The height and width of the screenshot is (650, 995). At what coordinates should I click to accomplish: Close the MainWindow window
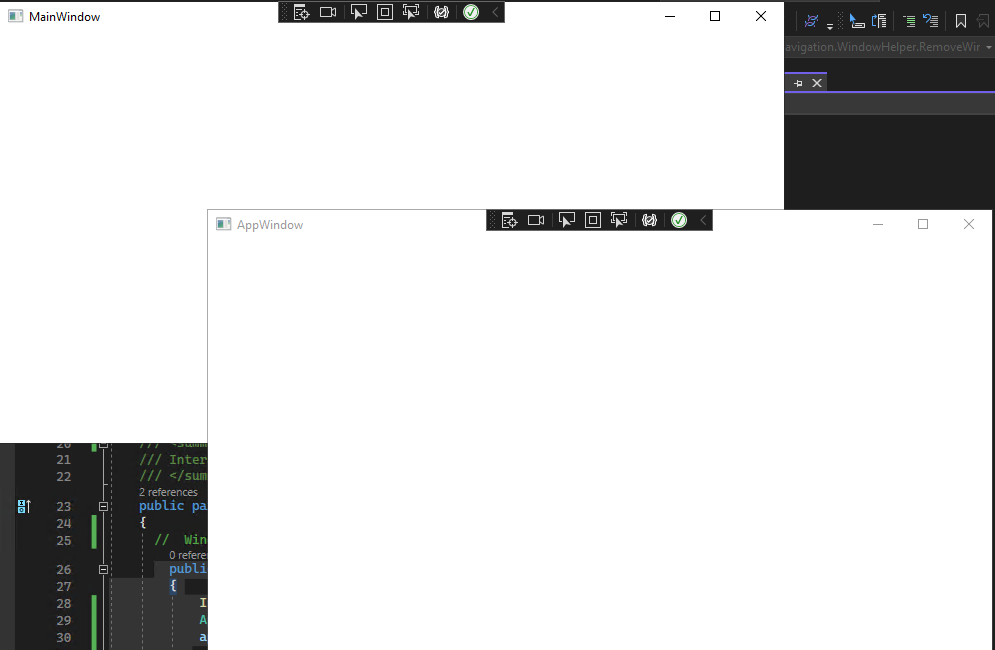pos(761,17)
